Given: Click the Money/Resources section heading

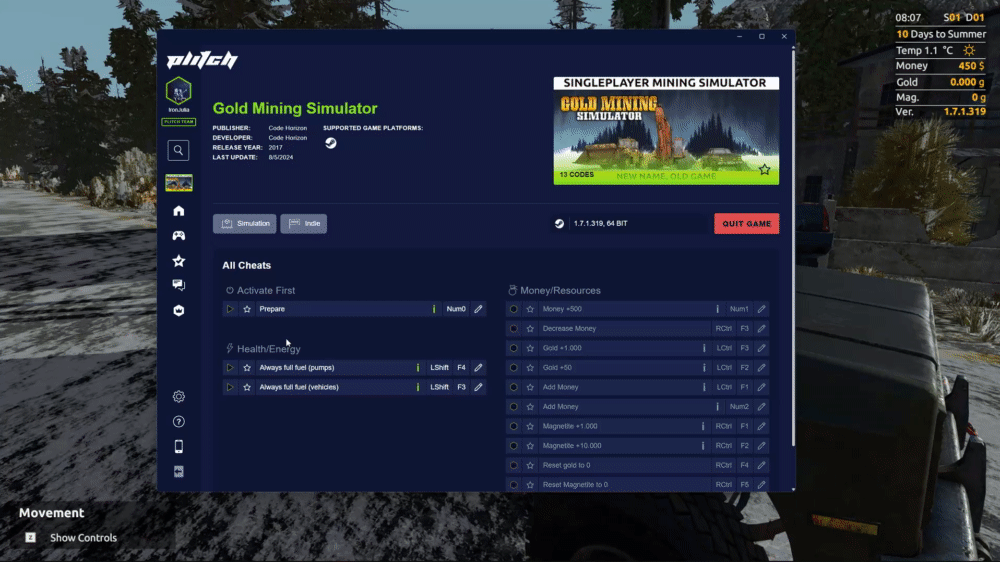Looking at the screenshot, I should 561,290.
